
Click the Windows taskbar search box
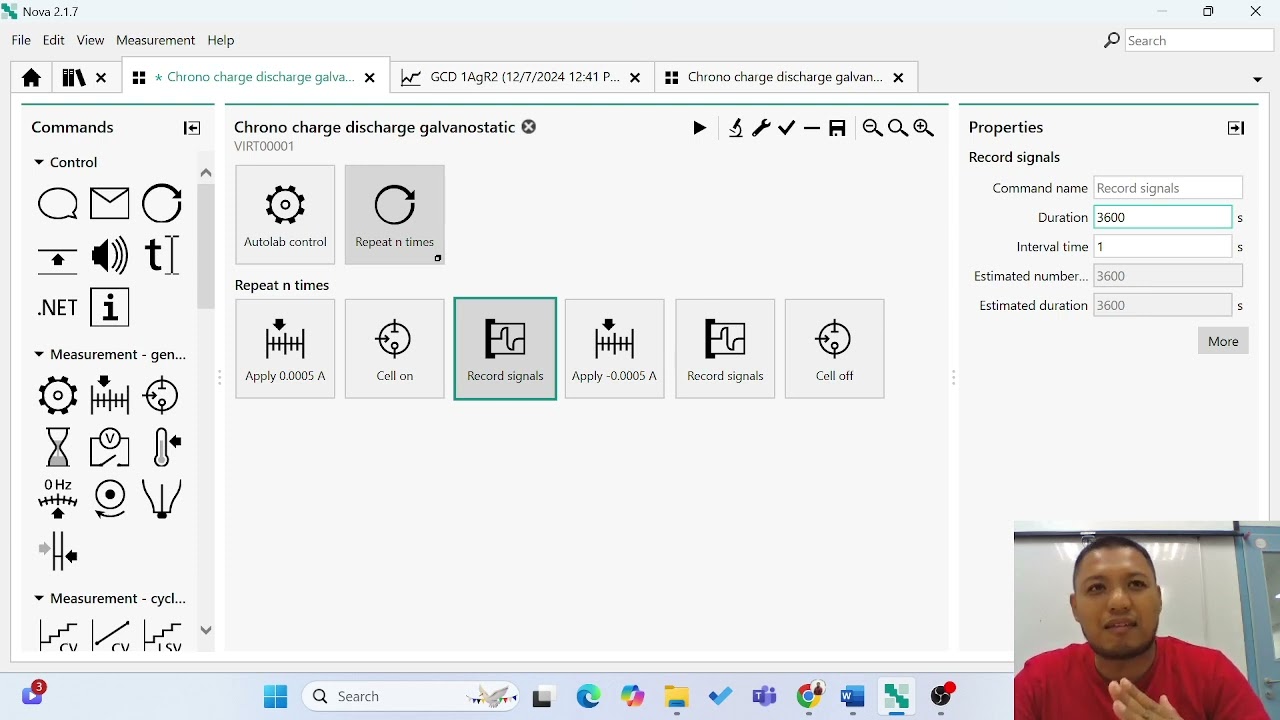coord(411,696)
